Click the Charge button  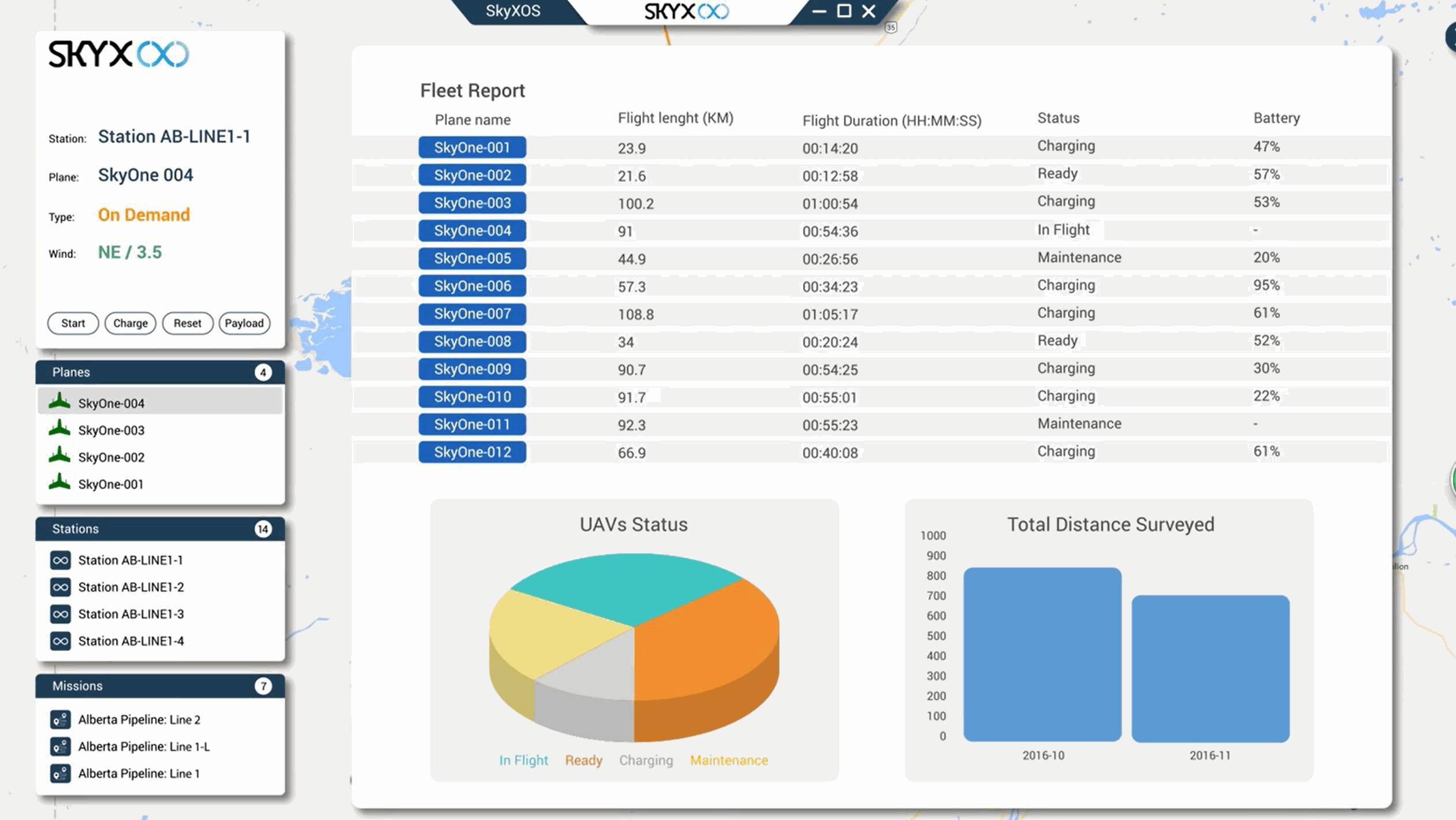pyautogui.click(x=130, y=323)
